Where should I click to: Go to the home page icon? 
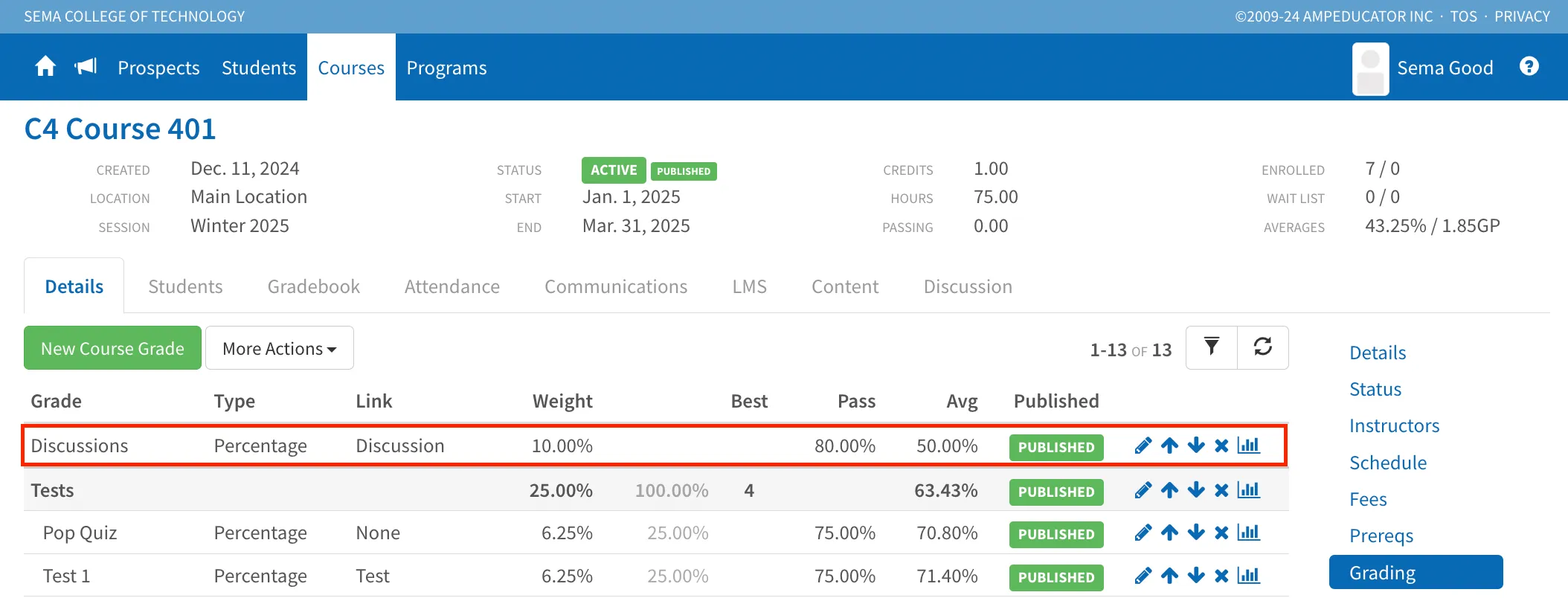pyautogui.click(x=45, y=67)
